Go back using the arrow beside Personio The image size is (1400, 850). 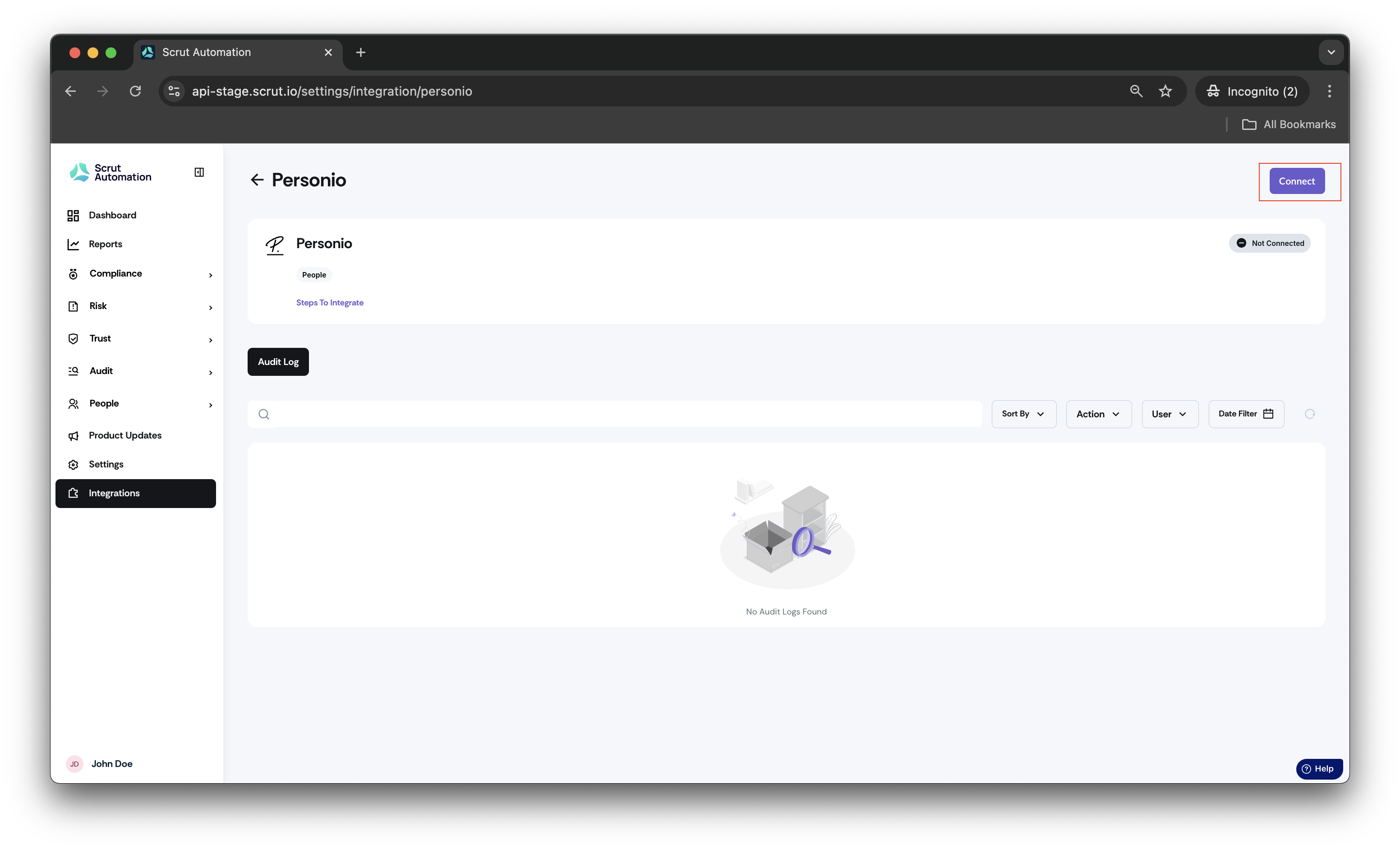257,180
